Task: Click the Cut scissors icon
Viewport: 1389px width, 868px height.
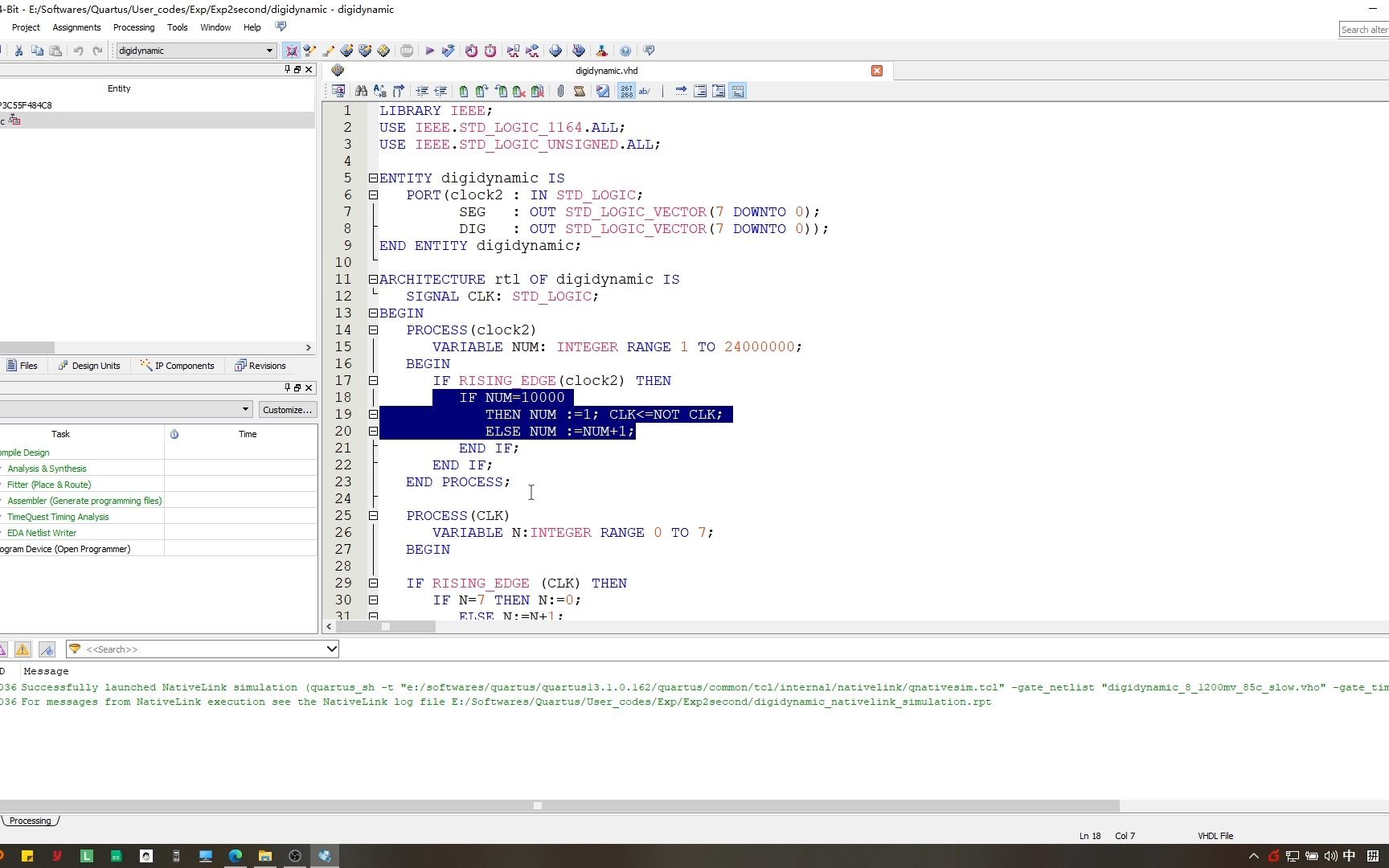Action: (x=18, y=51)
